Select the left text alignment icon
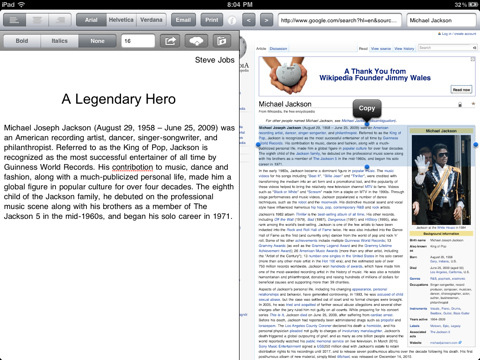 14,20
